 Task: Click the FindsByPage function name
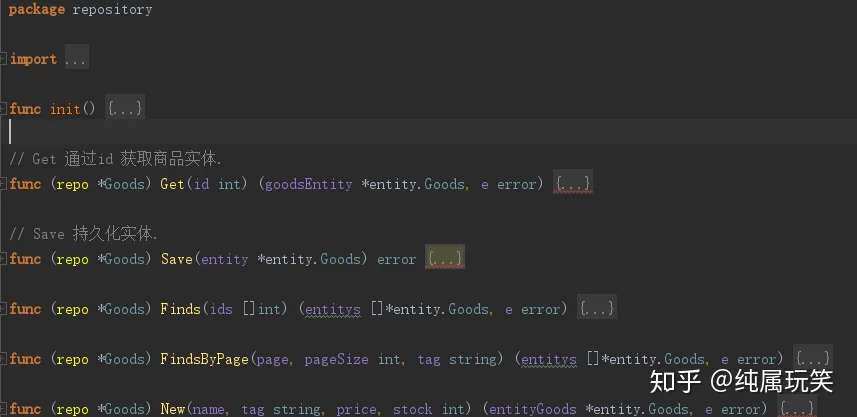(x=205, y=359)
